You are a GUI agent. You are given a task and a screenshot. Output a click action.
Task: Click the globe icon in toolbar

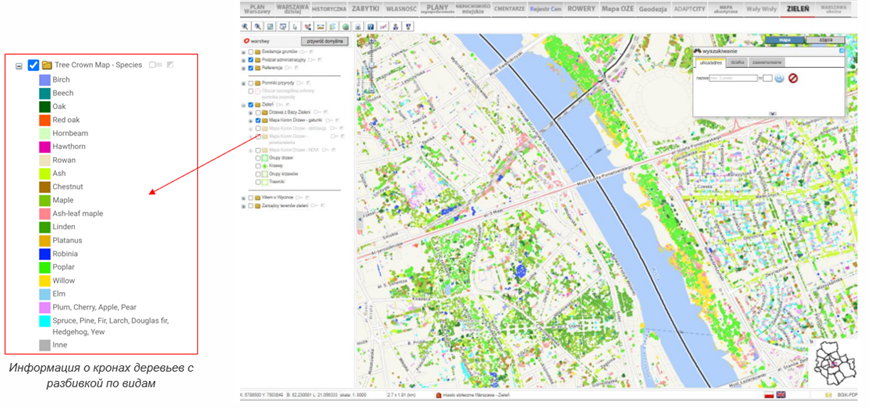346,27
